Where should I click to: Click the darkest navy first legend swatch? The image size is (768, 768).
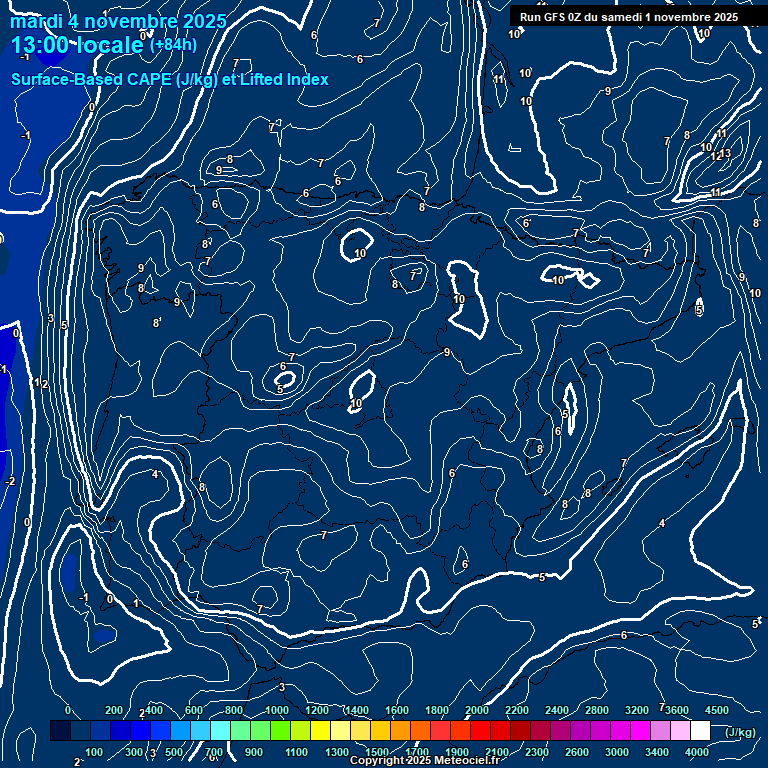[x=60, y=730]
